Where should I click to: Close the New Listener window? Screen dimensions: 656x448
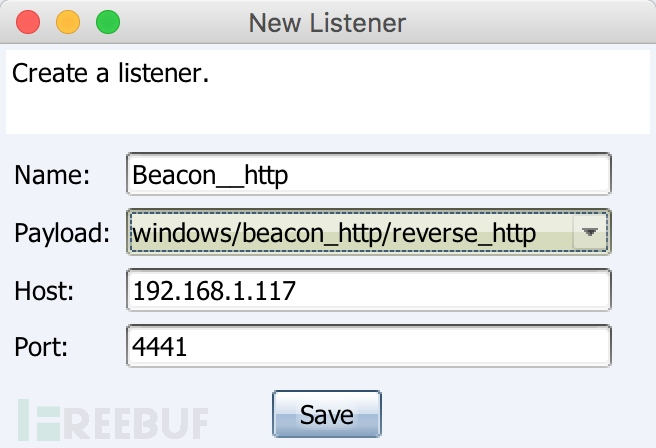pyautogui.click(x=28, y=22)
